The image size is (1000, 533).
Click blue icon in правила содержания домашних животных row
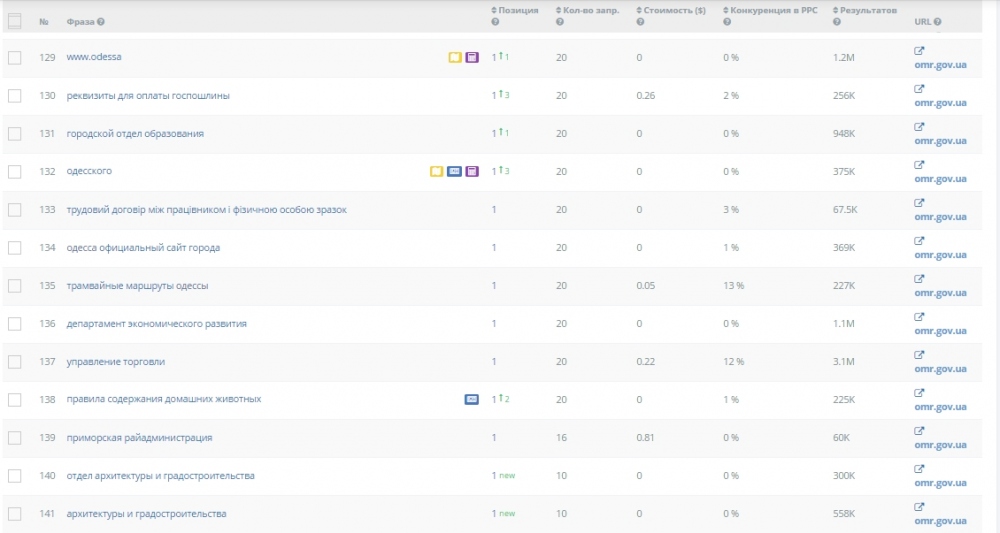pyautogui.click(x=472, y=400)
